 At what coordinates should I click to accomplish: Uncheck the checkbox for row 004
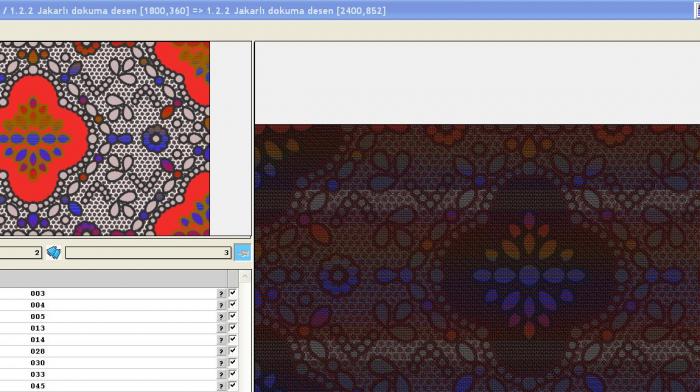[x=233, y=304]
